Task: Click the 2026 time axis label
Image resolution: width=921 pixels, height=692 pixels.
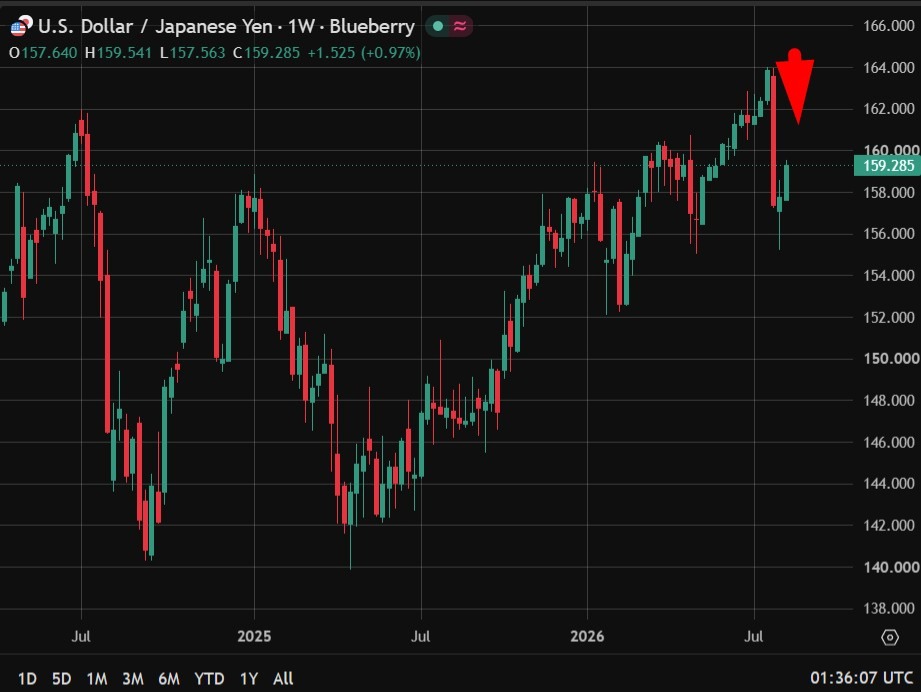Action: (x=587, y=636)
